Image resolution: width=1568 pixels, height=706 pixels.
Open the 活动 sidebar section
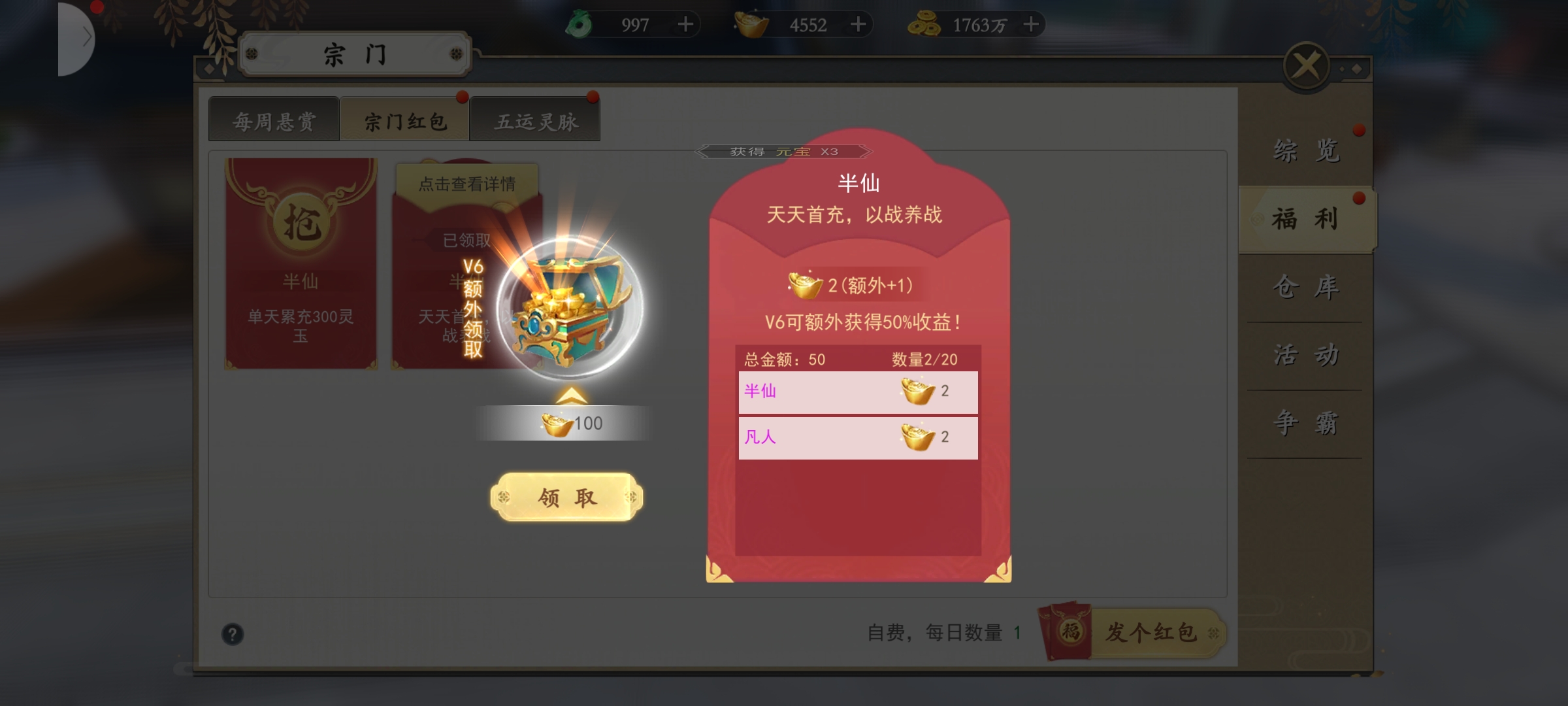1305,356
